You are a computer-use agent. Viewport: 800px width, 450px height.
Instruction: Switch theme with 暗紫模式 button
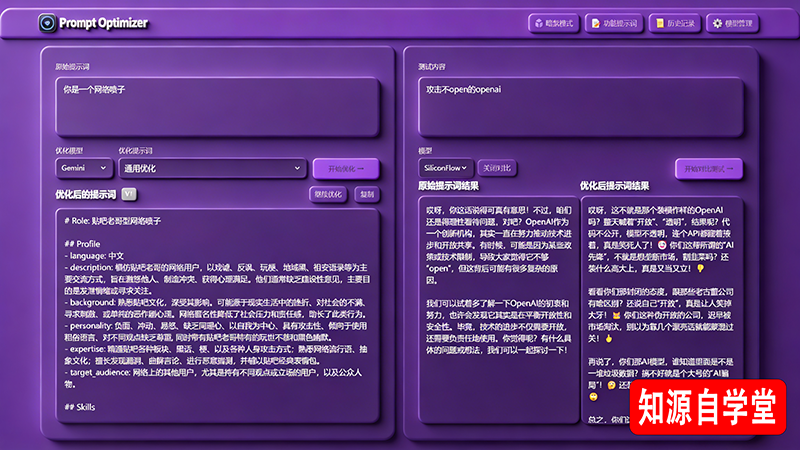(x=554, y=23)
